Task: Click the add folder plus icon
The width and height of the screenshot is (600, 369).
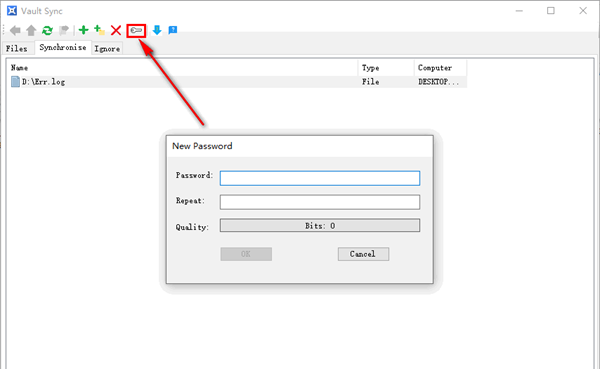Action: tap(99, 30)
